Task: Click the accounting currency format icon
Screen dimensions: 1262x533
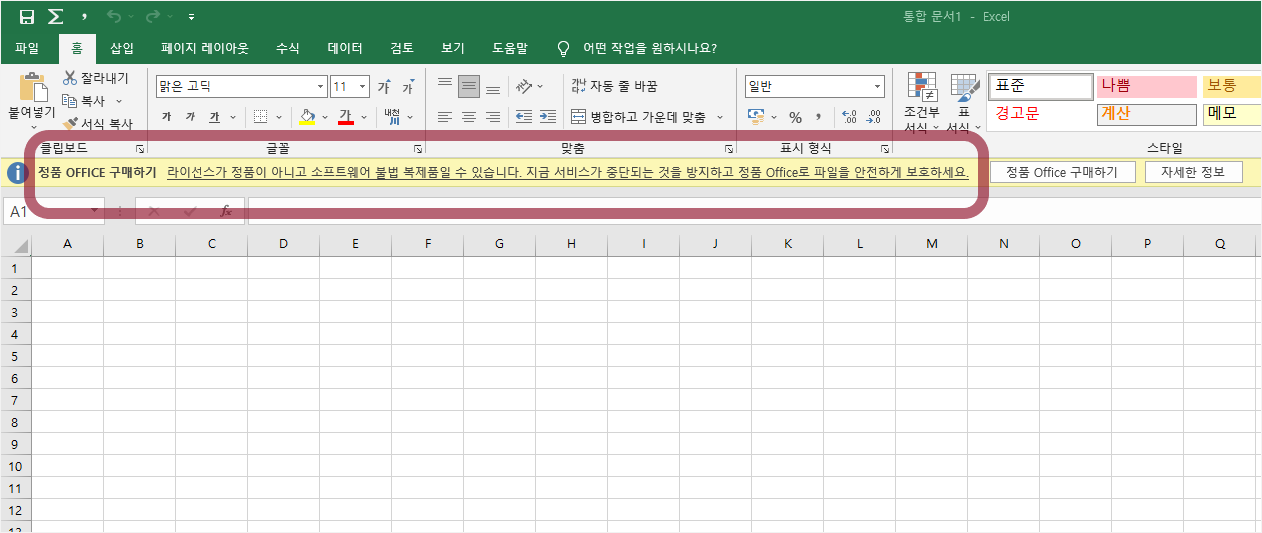Action: [756, 117]
